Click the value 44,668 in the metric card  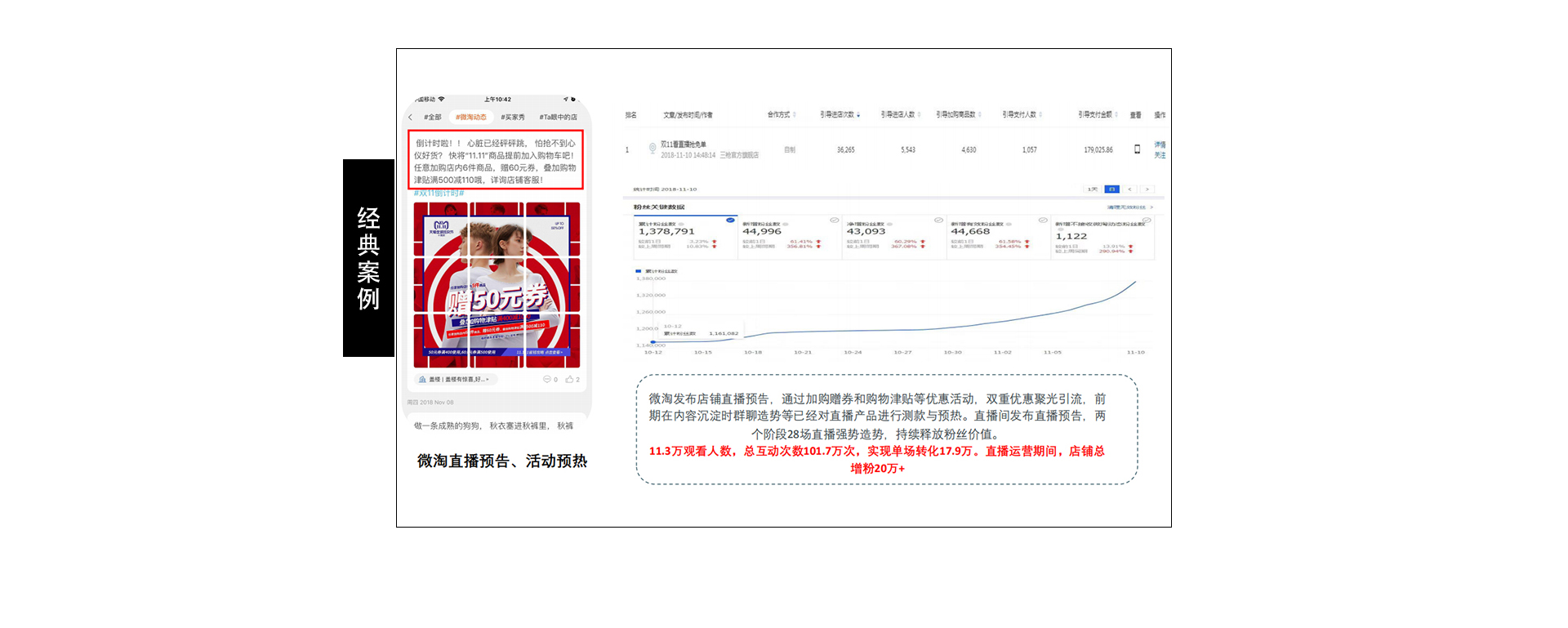click(970, 232)
